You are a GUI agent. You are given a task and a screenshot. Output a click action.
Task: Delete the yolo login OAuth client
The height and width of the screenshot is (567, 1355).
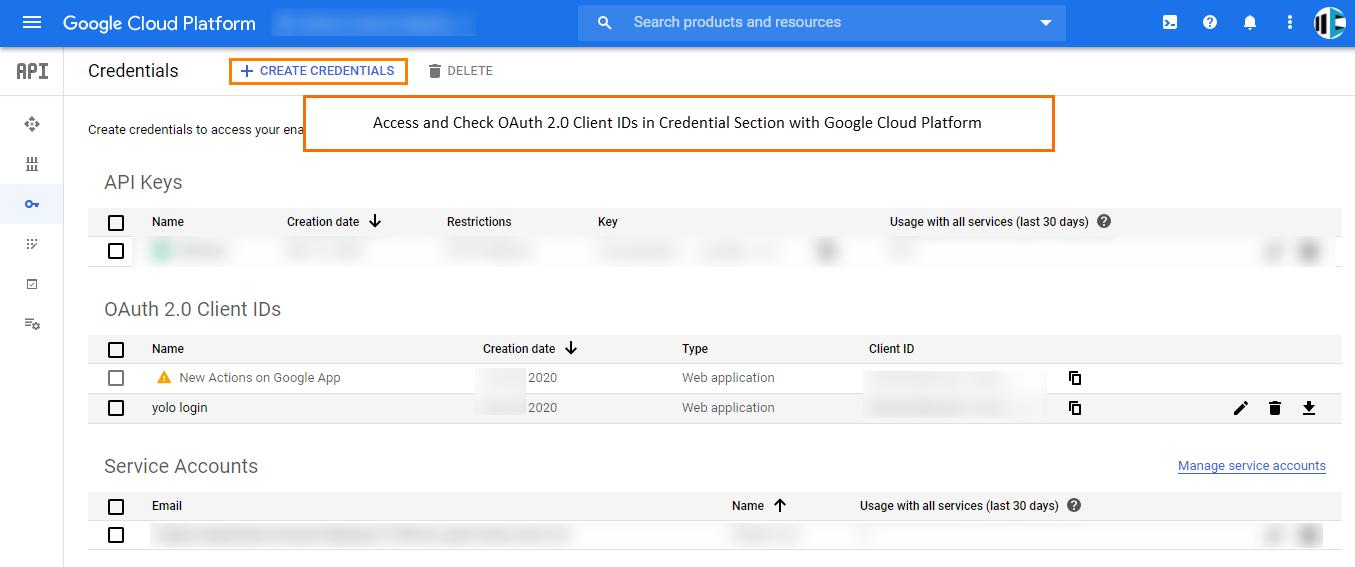1275,408
